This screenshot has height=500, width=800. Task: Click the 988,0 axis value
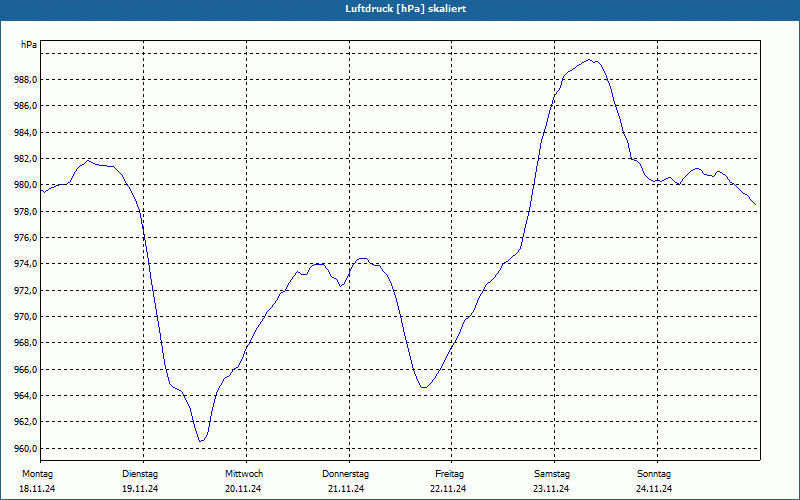[x=26, y=80]
